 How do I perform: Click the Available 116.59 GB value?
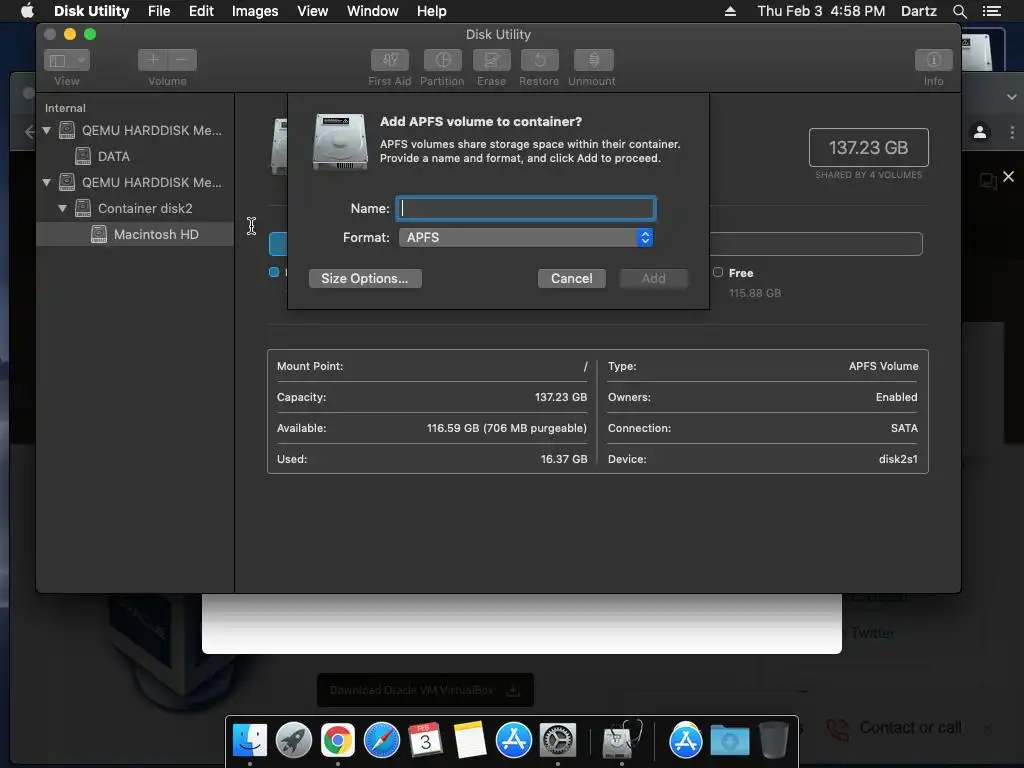[x=507, y=428]
